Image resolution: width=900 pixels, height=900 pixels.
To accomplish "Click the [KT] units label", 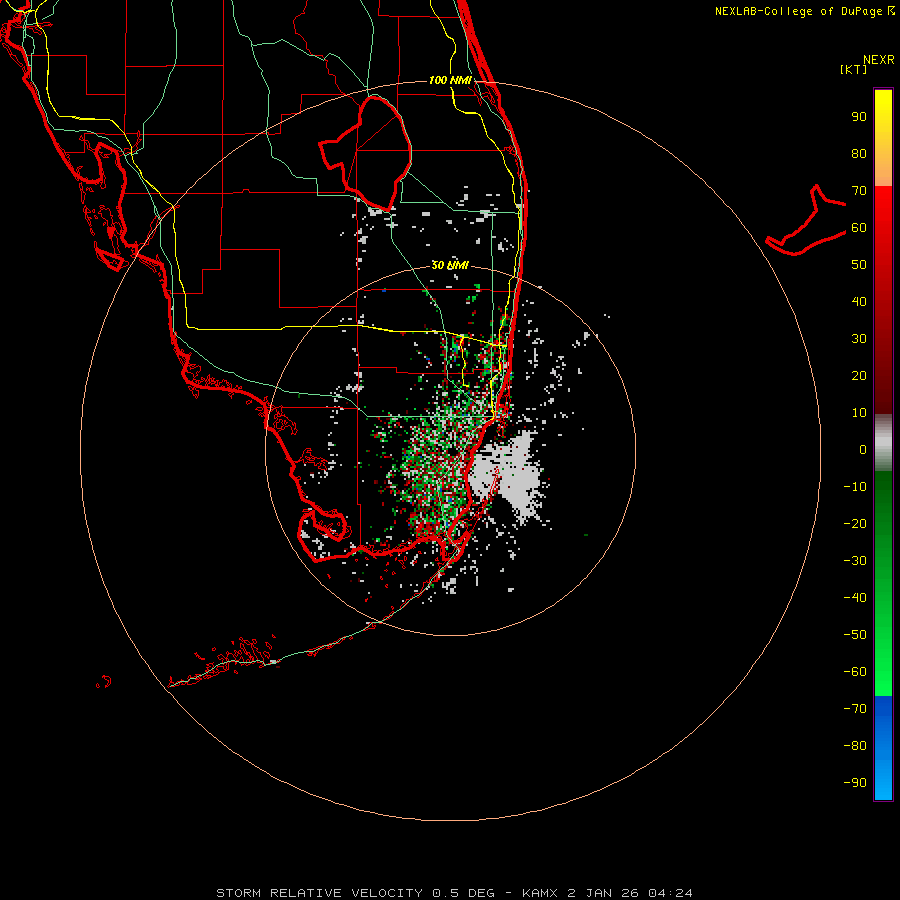I will [853, 69].
